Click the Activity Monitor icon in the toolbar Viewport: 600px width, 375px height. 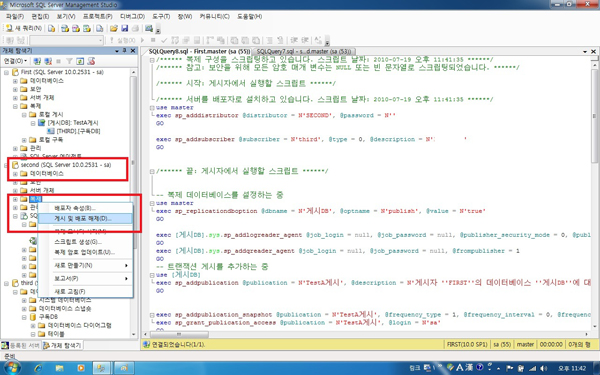coord(149,28)
